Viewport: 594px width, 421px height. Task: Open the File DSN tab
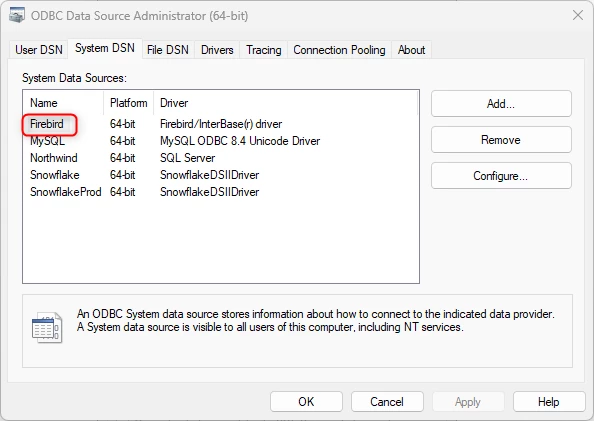pos(167,50)
